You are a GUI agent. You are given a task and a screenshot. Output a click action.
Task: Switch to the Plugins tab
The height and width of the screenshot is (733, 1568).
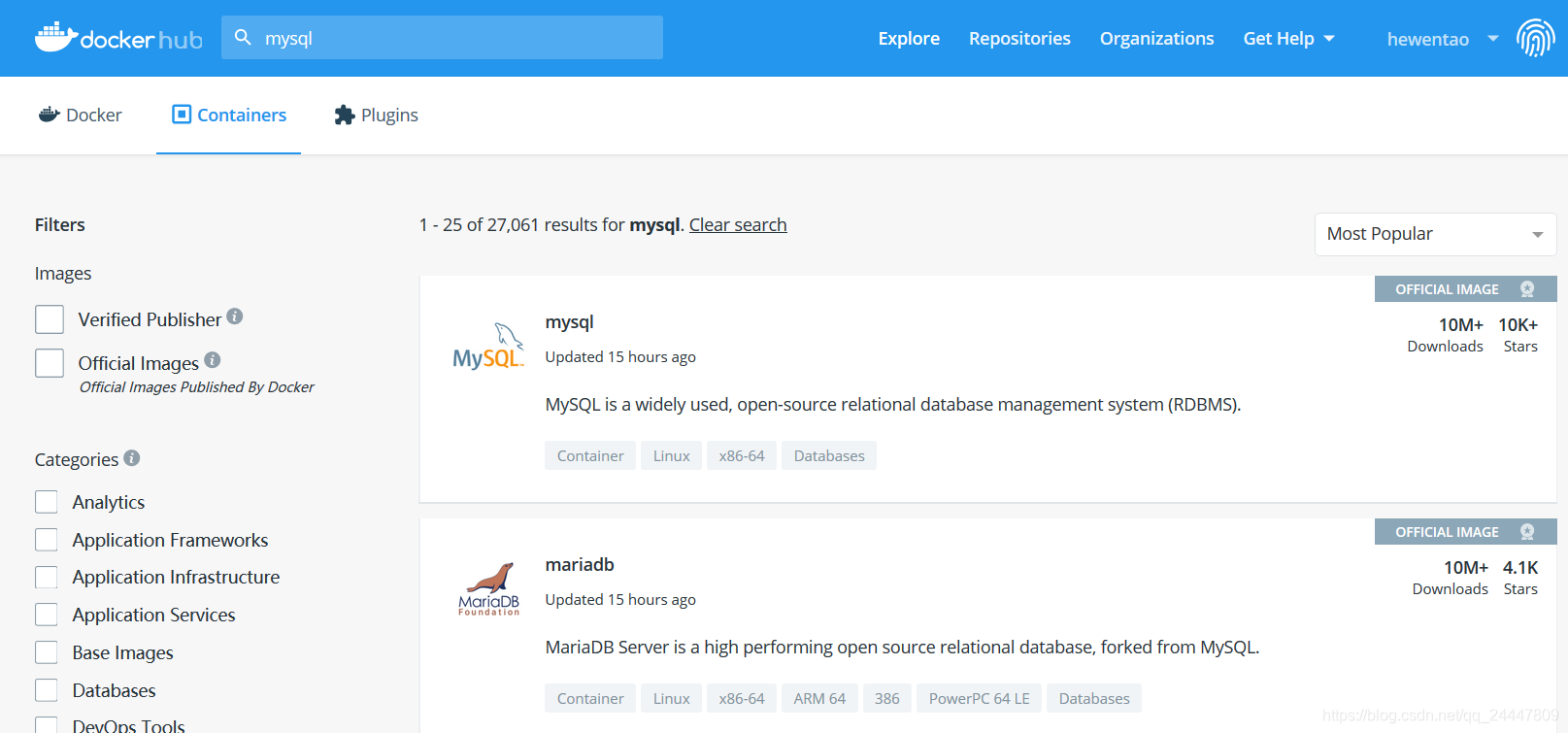[376, 115]
